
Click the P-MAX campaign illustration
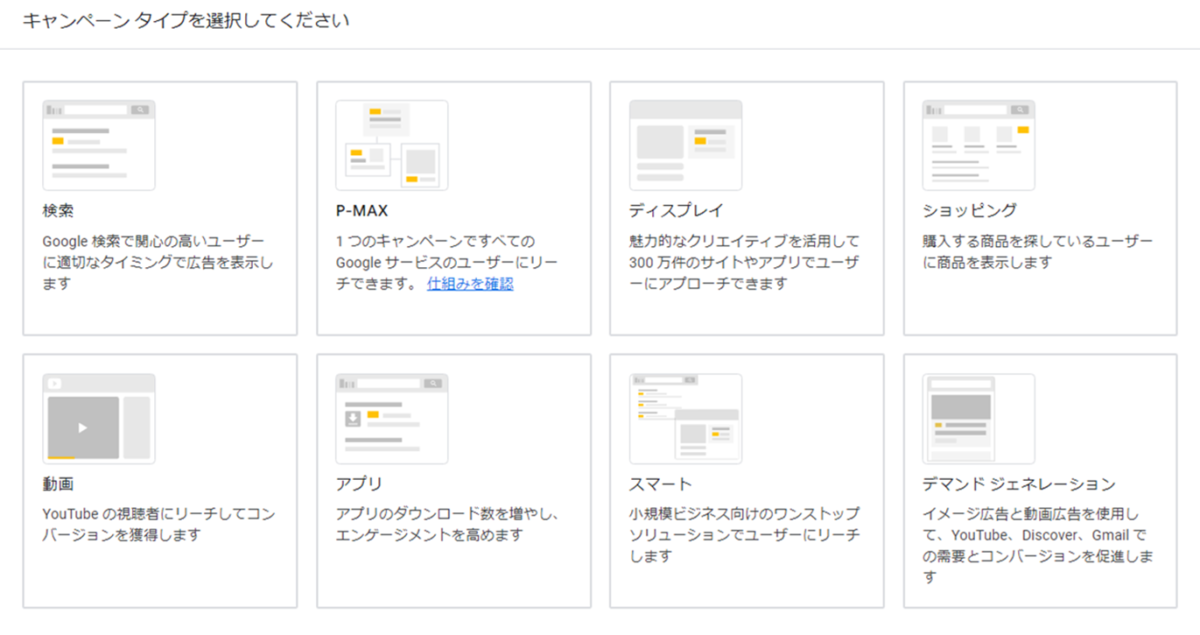(392, 145)
